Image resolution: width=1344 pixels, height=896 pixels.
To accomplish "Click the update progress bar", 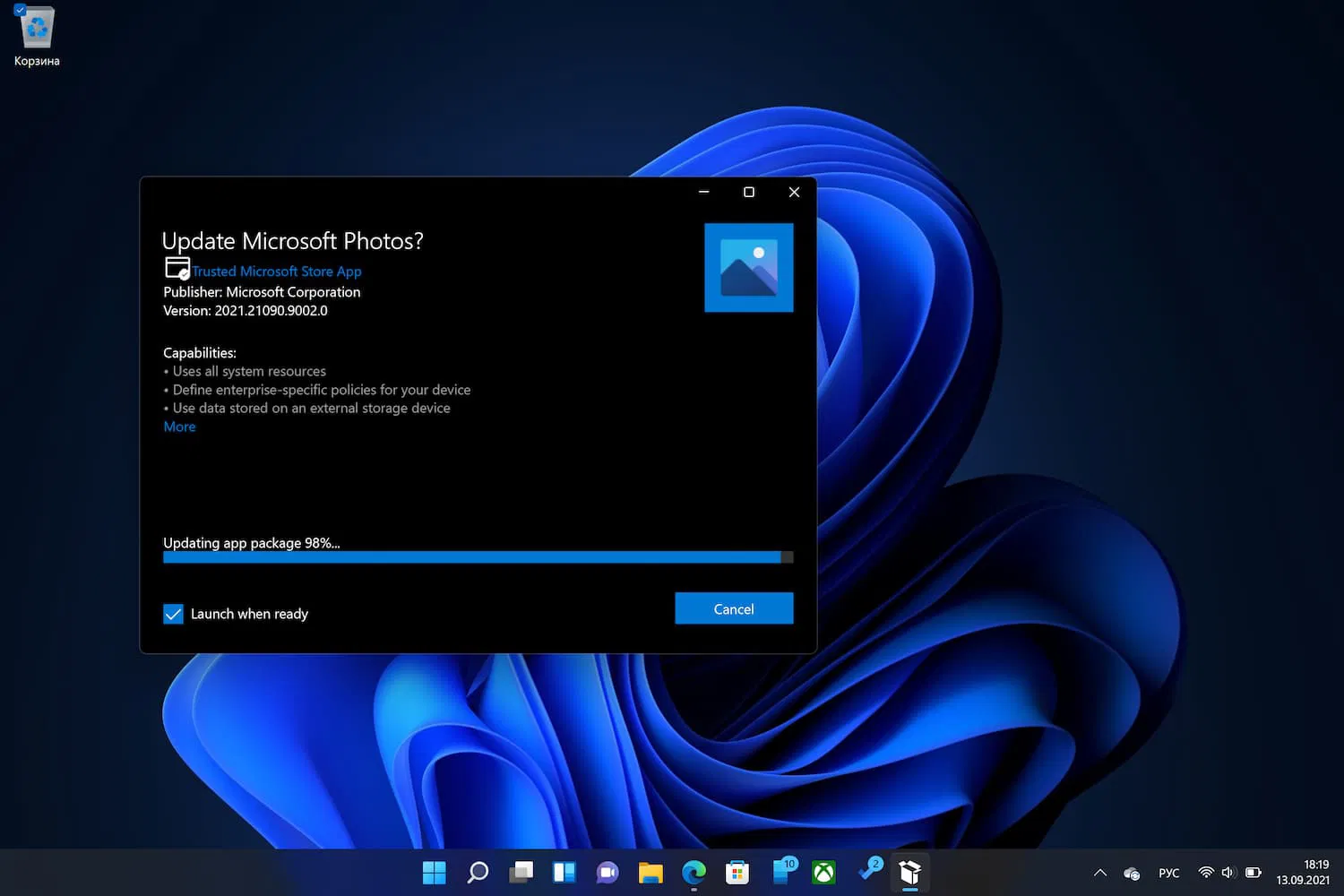I will coord(477,557).
